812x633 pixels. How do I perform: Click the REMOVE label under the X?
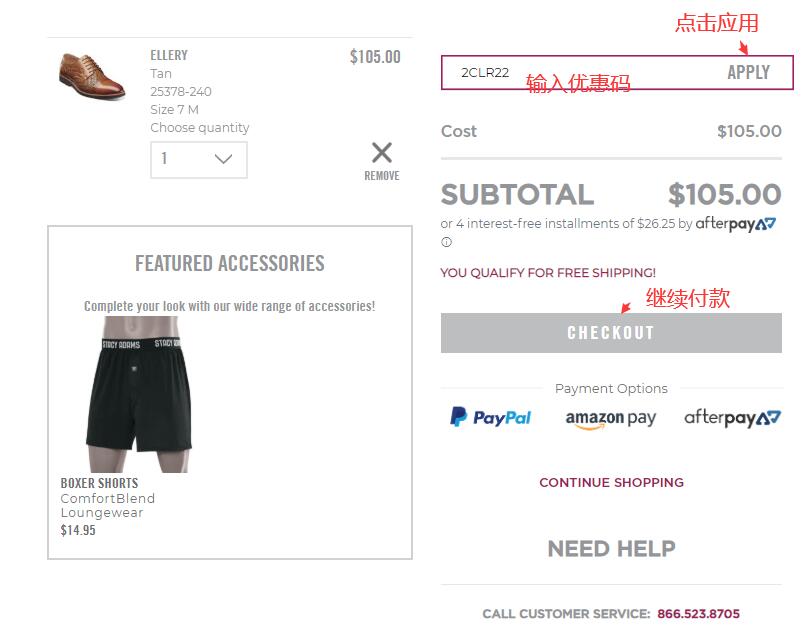click(382, 176)
